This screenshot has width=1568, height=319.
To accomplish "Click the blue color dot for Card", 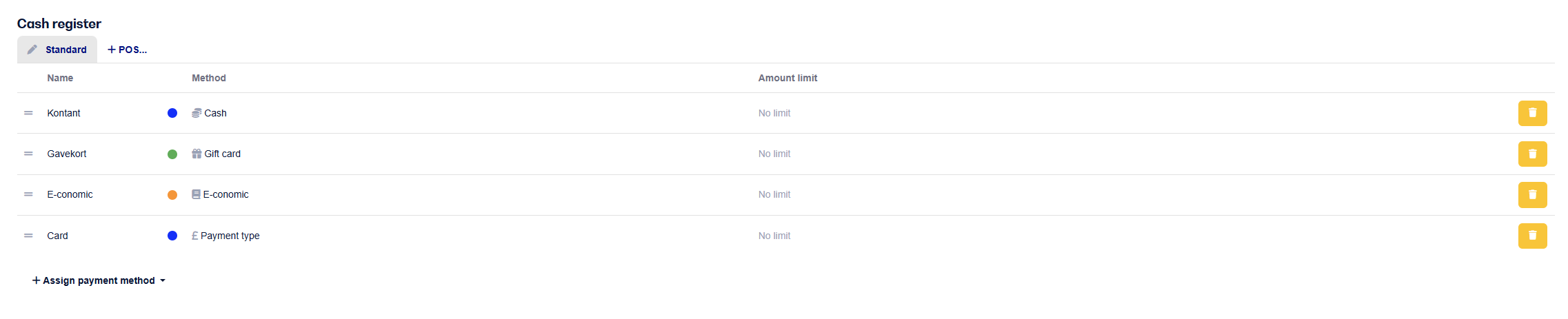I will (172, 236).
